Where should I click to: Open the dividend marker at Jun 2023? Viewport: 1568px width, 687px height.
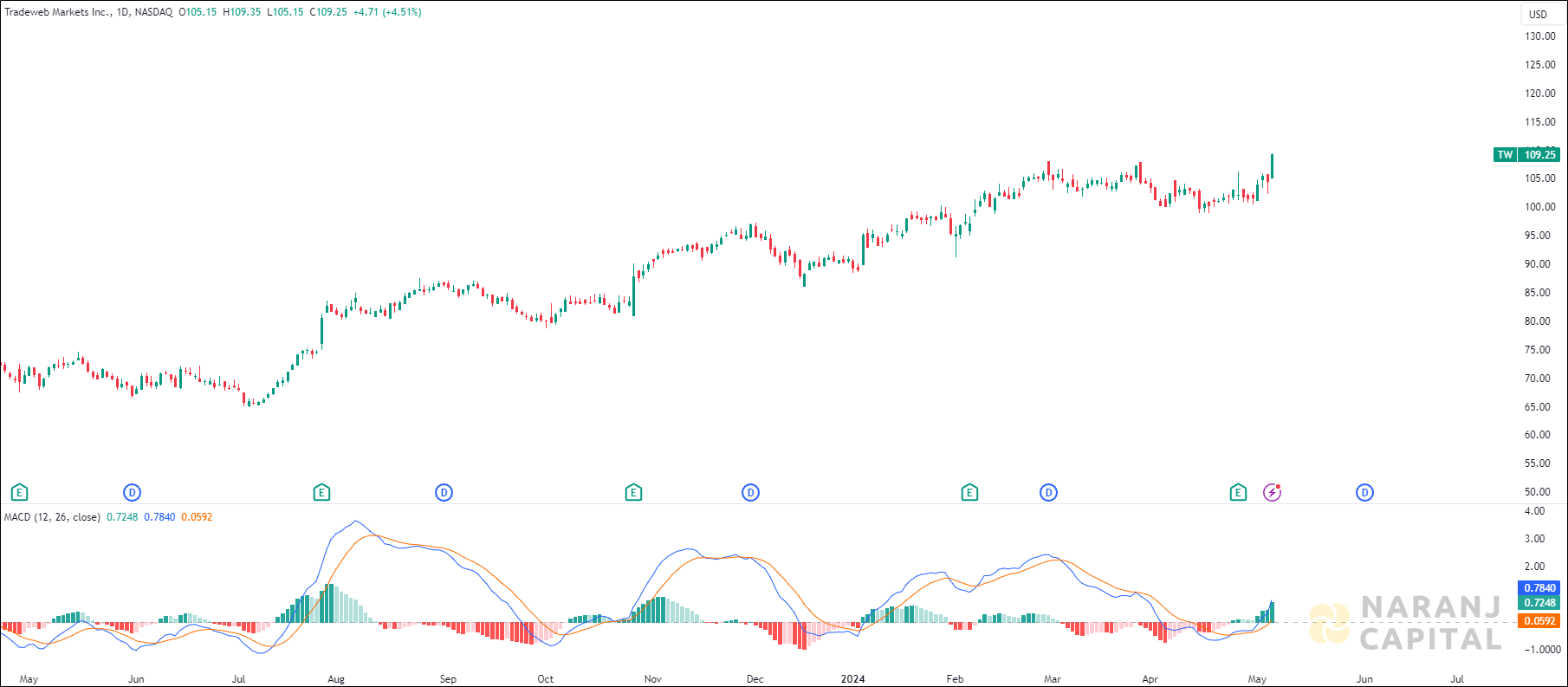[x=132, y=493]
